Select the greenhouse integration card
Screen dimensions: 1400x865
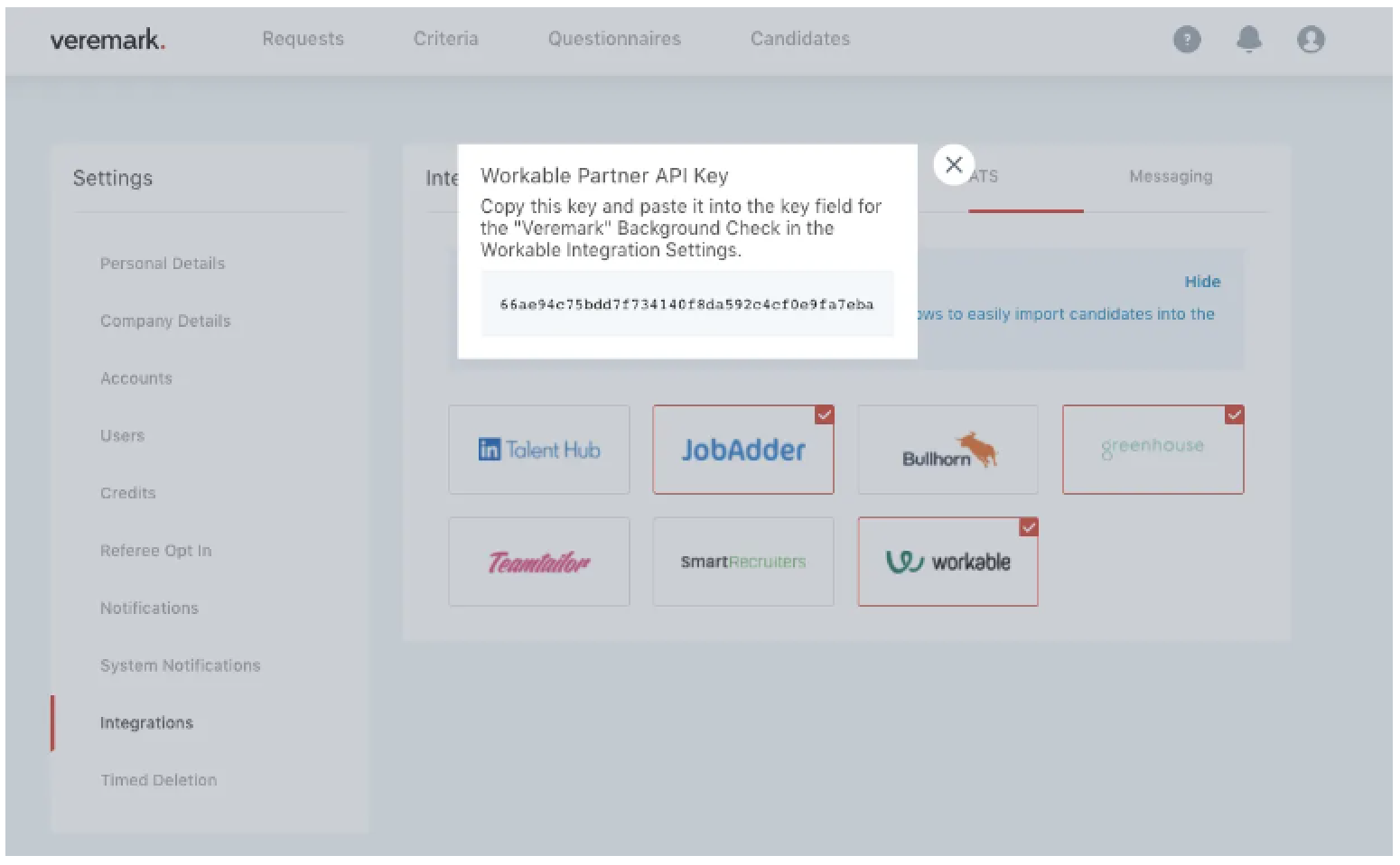click(x=1153, y=450)
